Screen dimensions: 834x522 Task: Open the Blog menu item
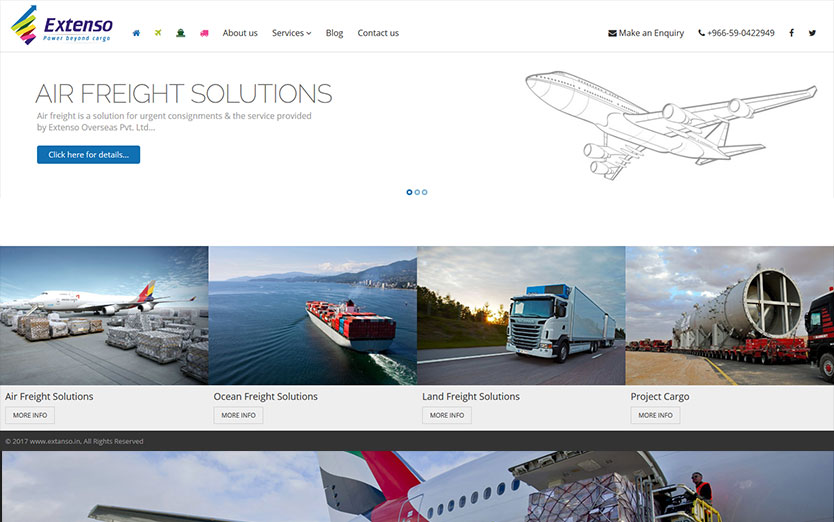334,33
